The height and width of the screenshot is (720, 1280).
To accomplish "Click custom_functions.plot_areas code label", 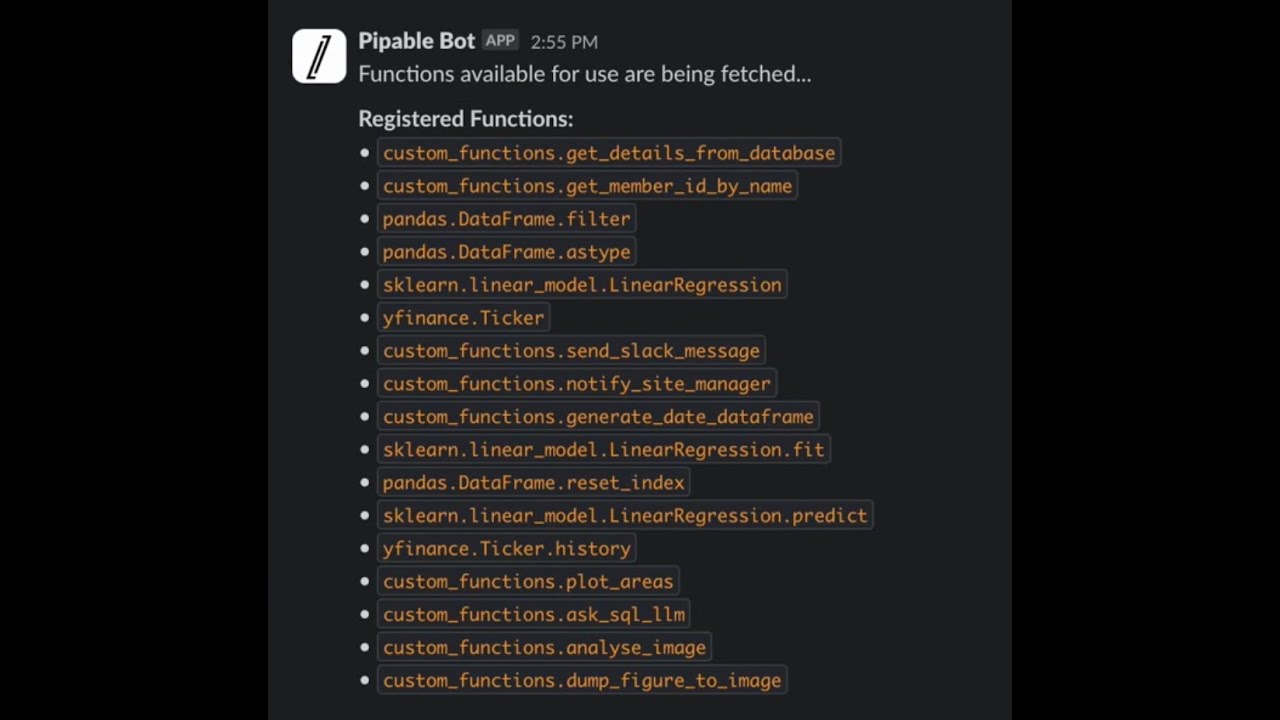I will [x=528, y=582].
